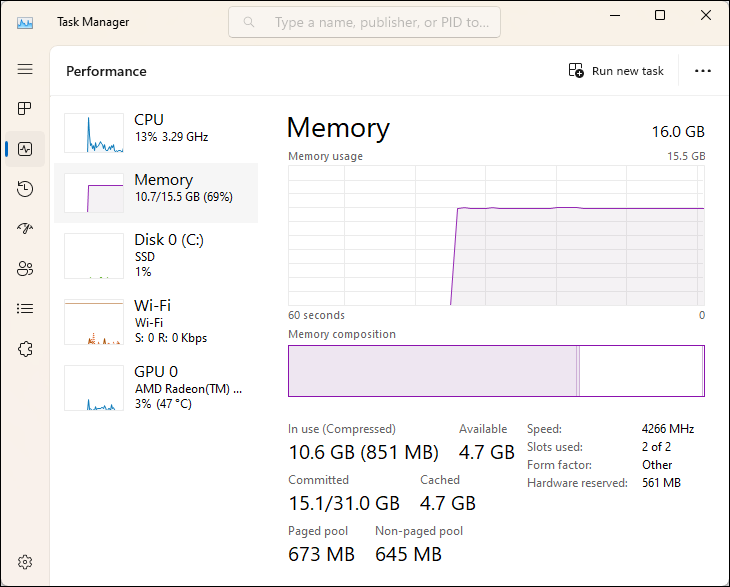Click the Hardware reserved value 561 MB
This screenshot has width=730, height=587.
coord(661,483)
